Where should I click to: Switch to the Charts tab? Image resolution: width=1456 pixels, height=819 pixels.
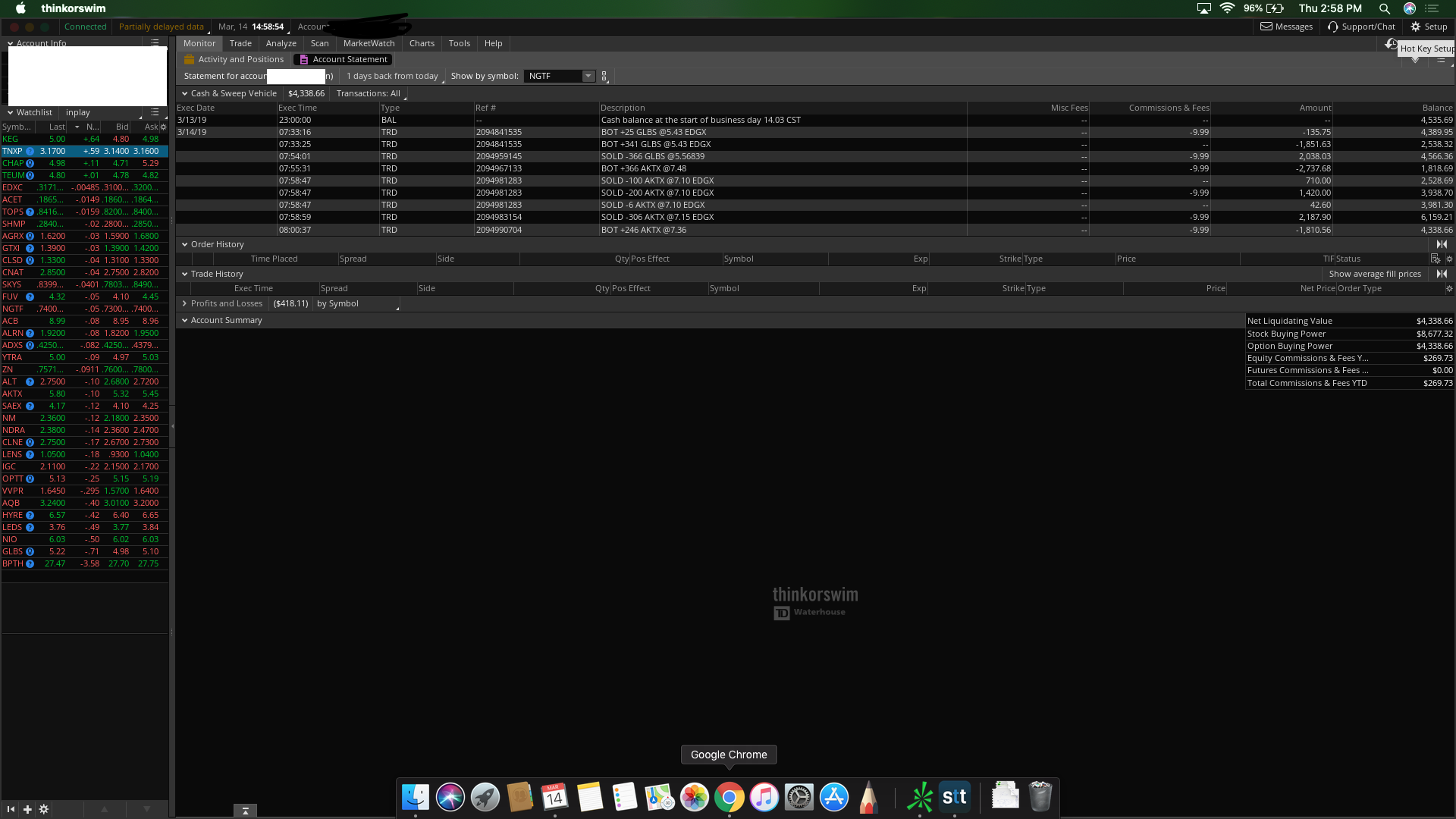(x=422, y=43)
